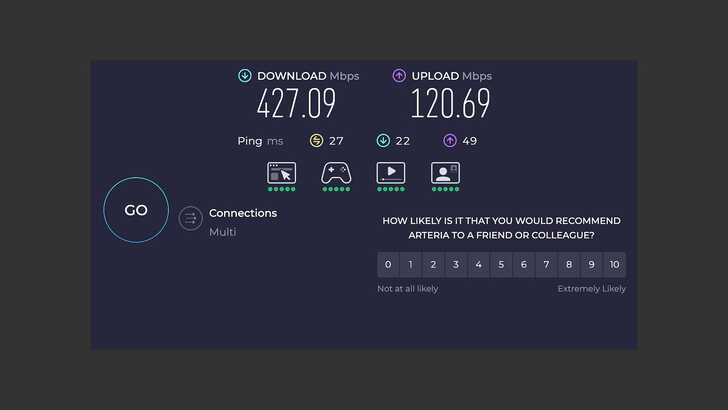Click the 120.69 upload speed result

pos(450,104)
